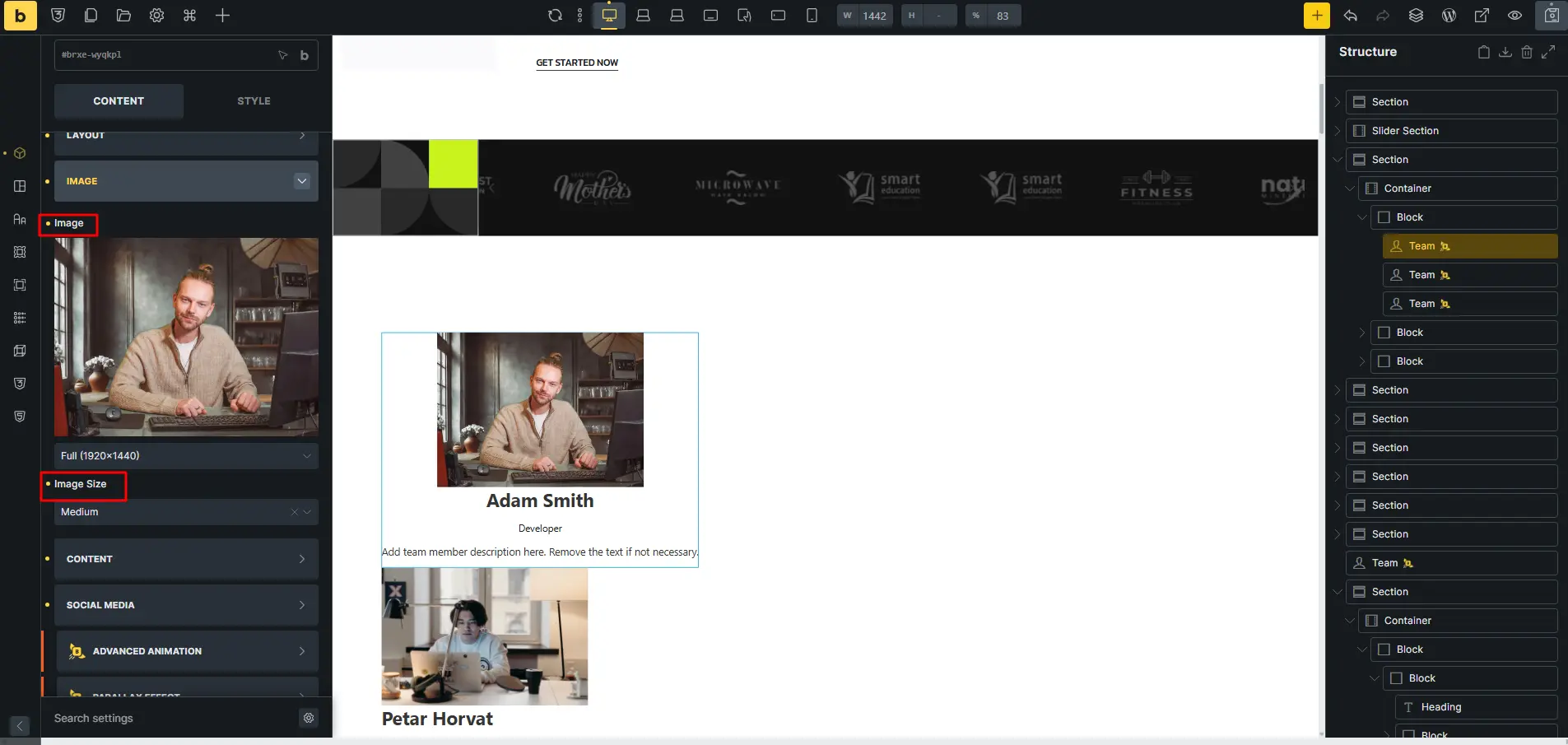The height and width of the screenshot is (745, 1568).
Task: Delete structure using the trash icon
Action: [x=1527, y=52]
